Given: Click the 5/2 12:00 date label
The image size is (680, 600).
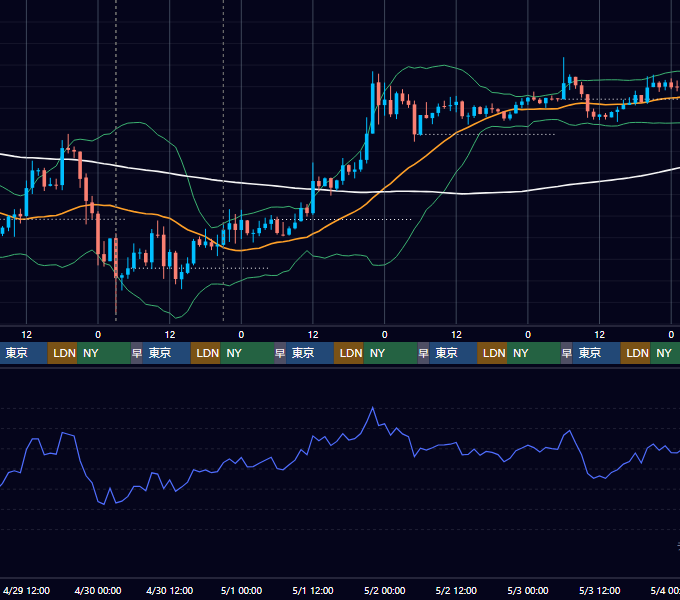Looking at the screenshot, I should point(456,590).
